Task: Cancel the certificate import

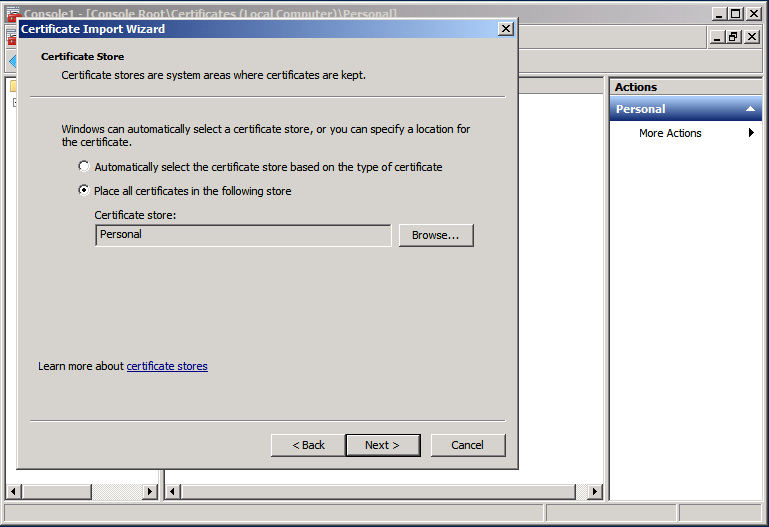Action: tap(467, 445)
